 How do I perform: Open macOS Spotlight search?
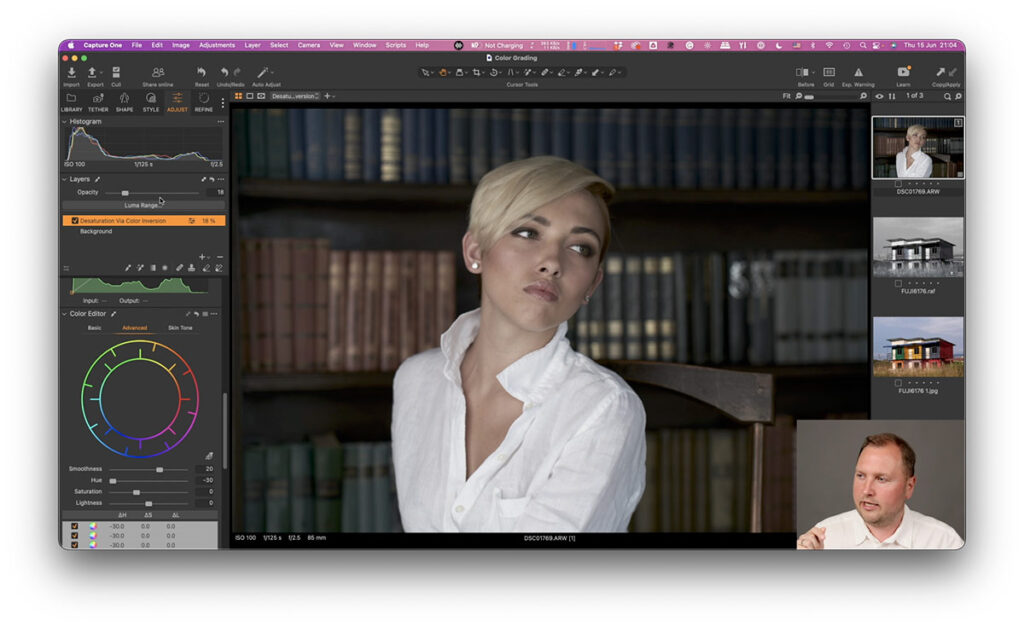pos(863,45)
